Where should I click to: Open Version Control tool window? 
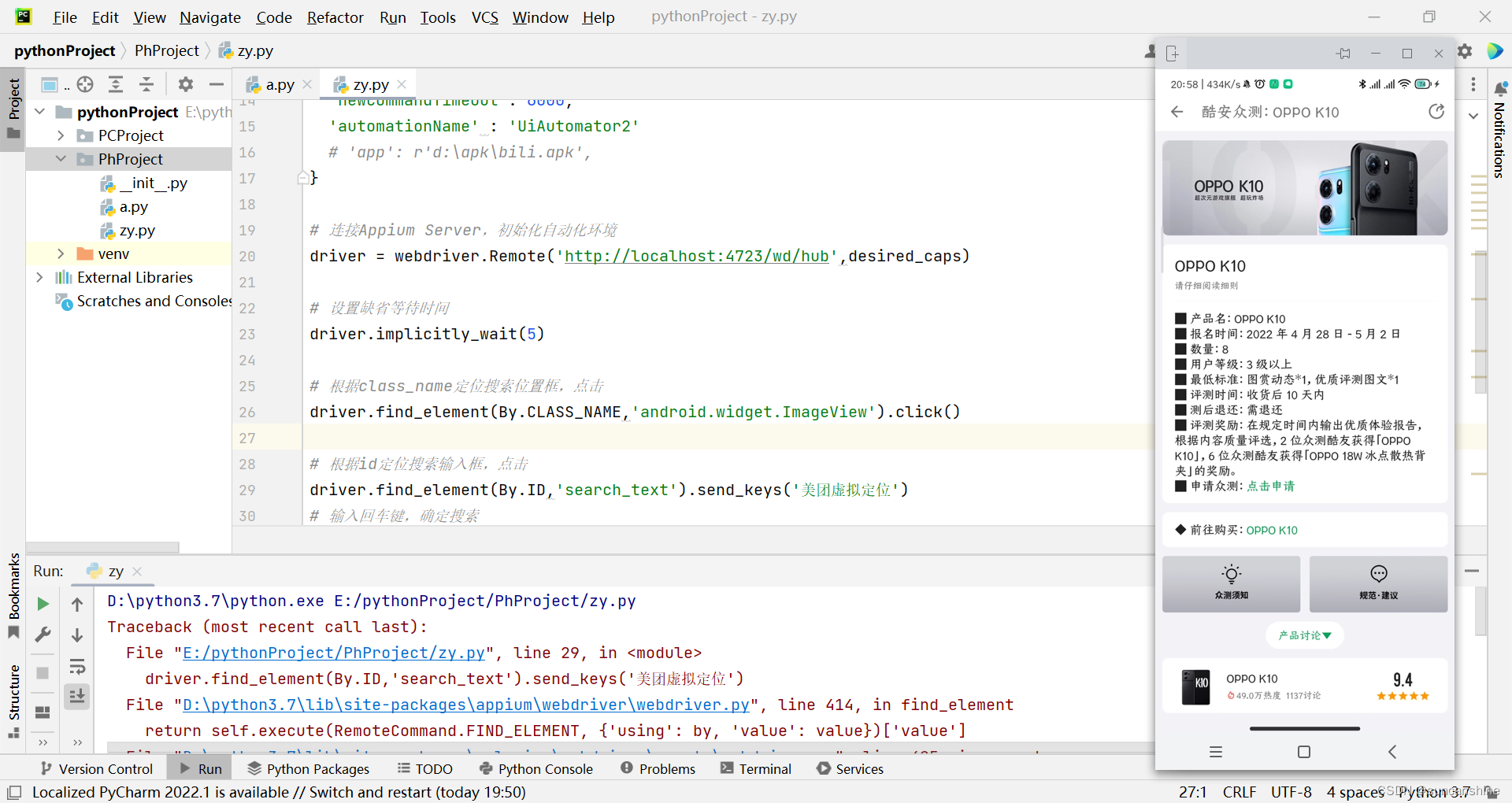(97, 769)
